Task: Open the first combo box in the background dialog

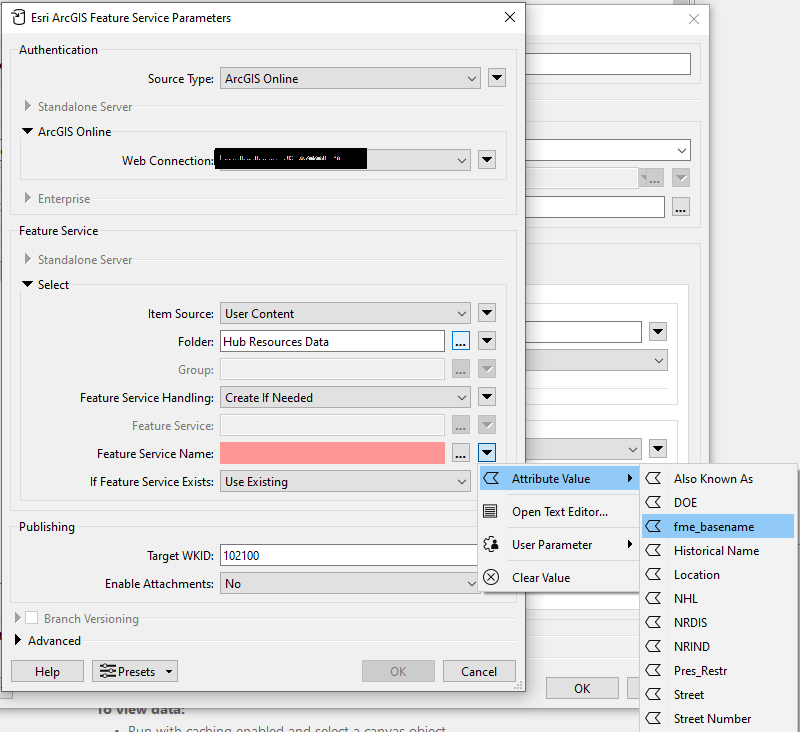Action: pos(608,150)
